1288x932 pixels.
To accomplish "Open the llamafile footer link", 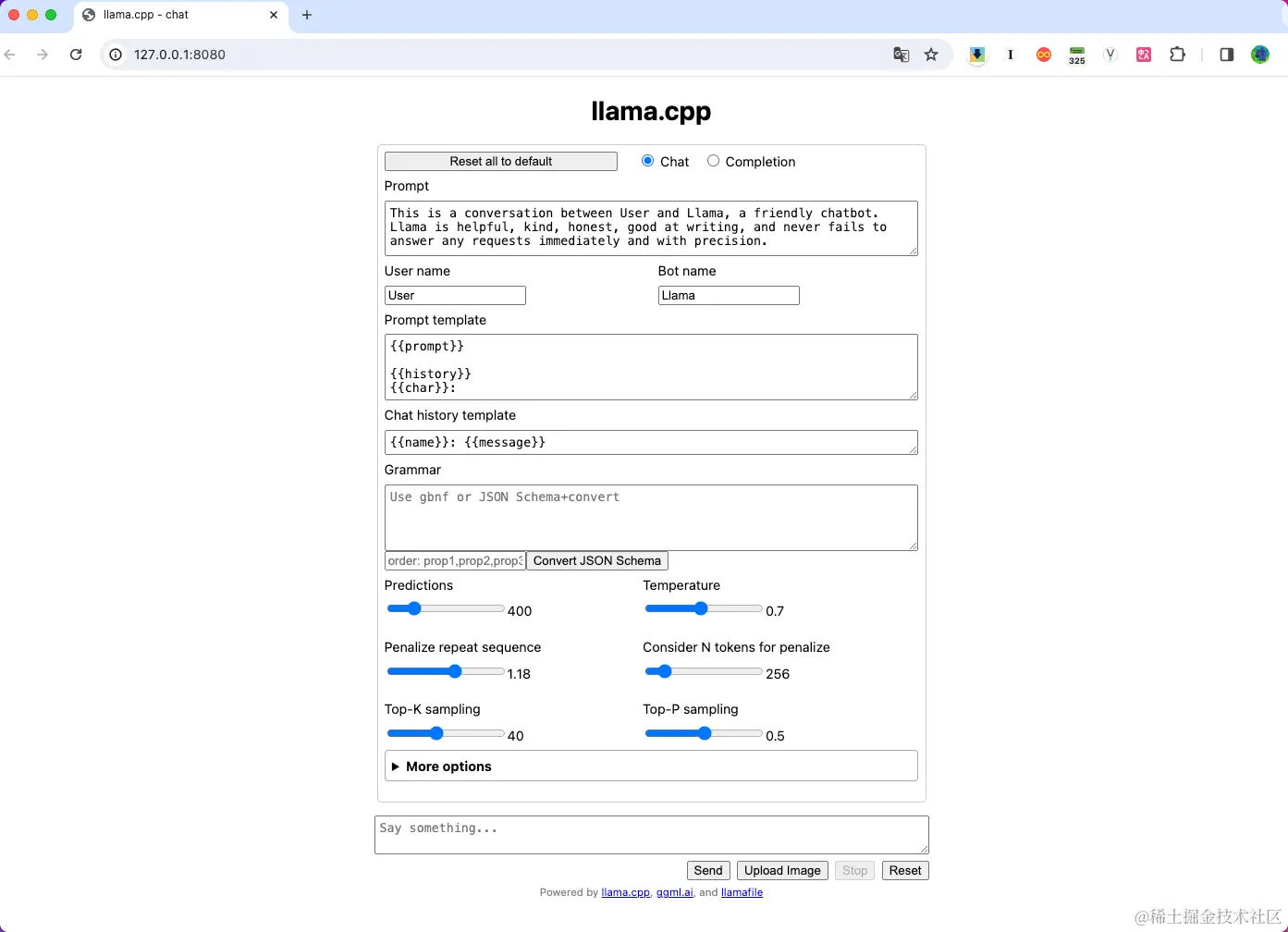I will pos(742,892).
